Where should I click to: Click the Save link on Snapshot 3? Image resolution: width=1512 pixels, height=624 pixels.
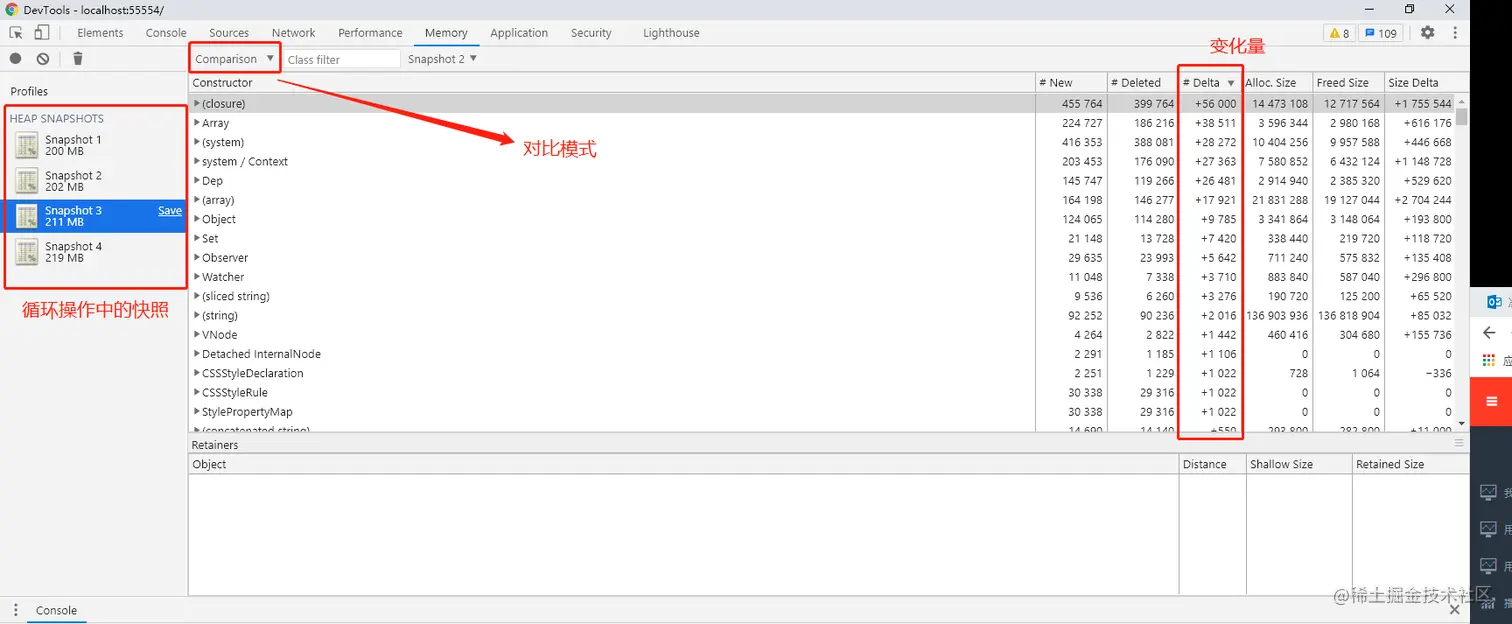point(168,210)
